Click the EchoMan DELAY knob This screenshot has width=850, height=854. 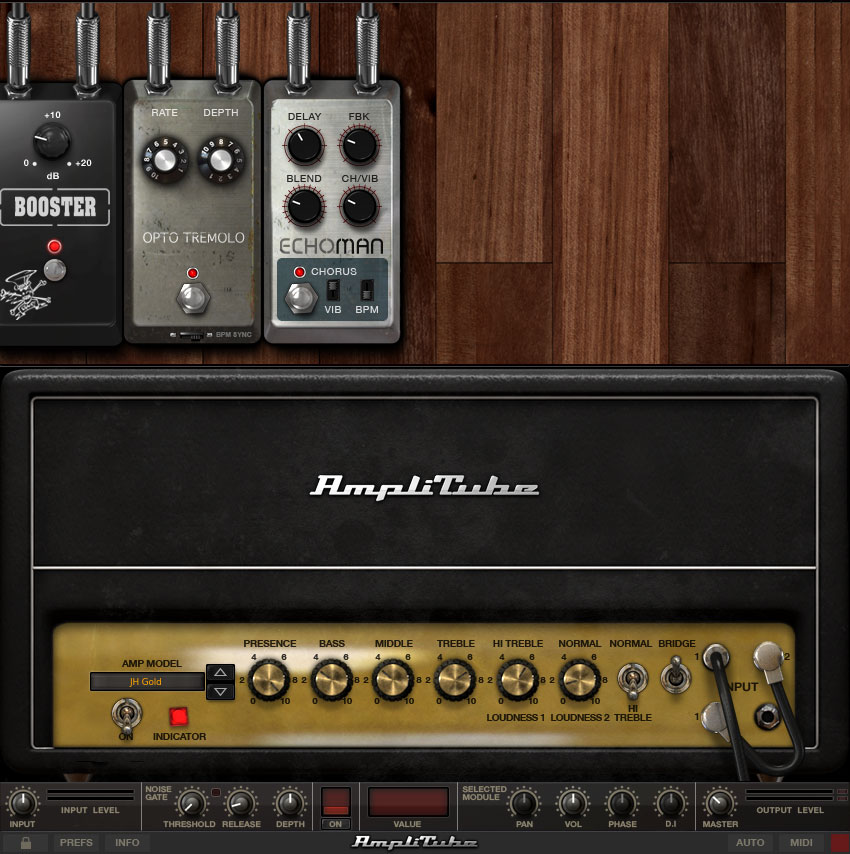(304, 145)
